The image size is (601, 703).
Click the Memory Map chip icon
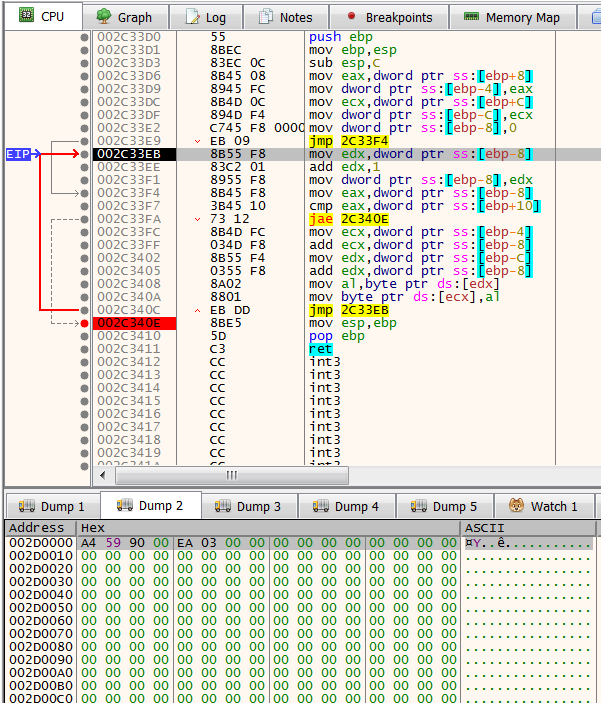[471, 17]
